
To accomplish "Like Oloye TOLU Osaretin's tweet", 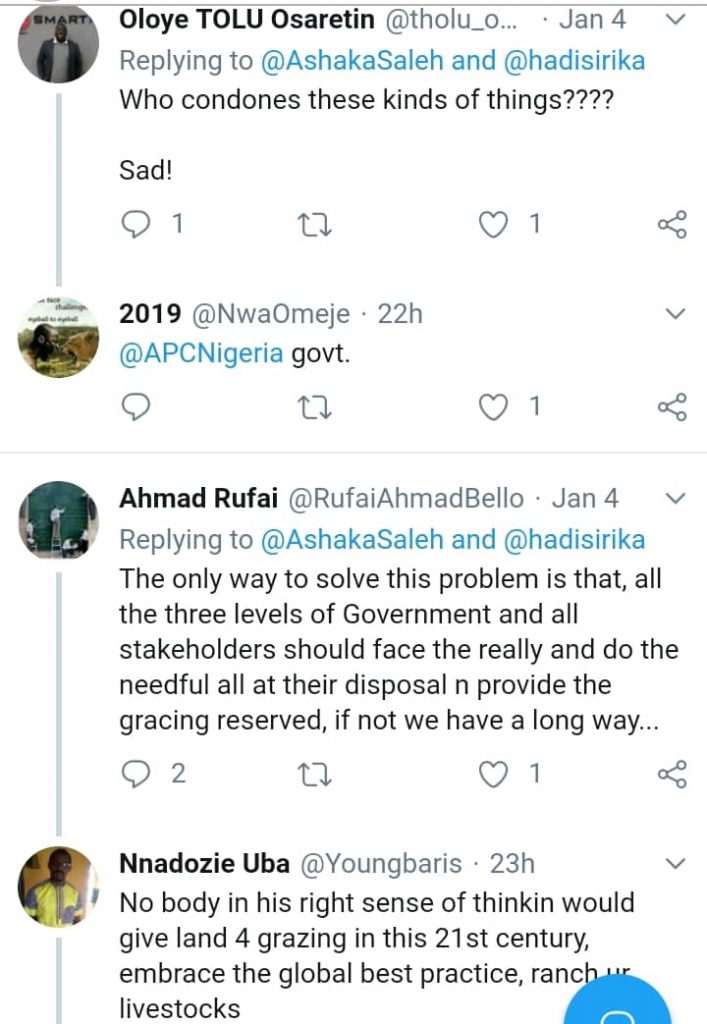I will click(x=494, y=224).
